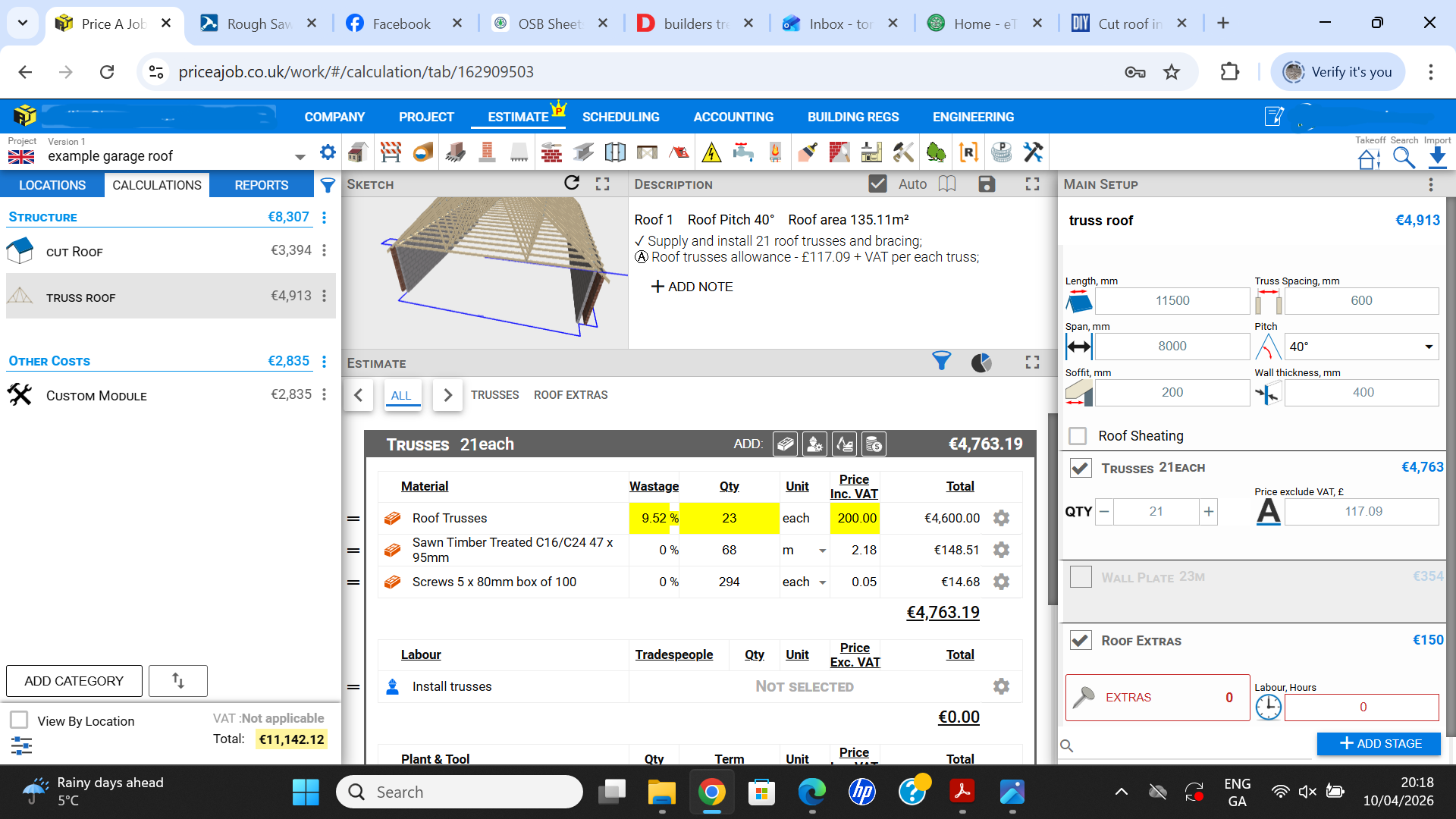This screenshot has height=819, width=1456.
Task: Click the pie chart estimate breakdown control
Action: click(981, 362)
